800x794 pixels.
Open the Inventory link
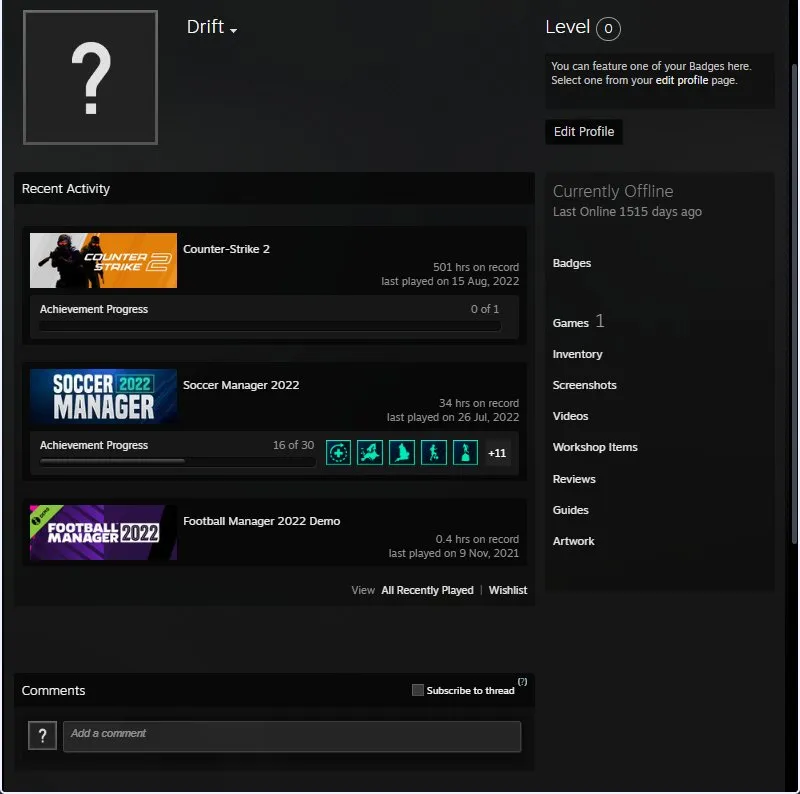pyautogui.click(x=577, y=354)
